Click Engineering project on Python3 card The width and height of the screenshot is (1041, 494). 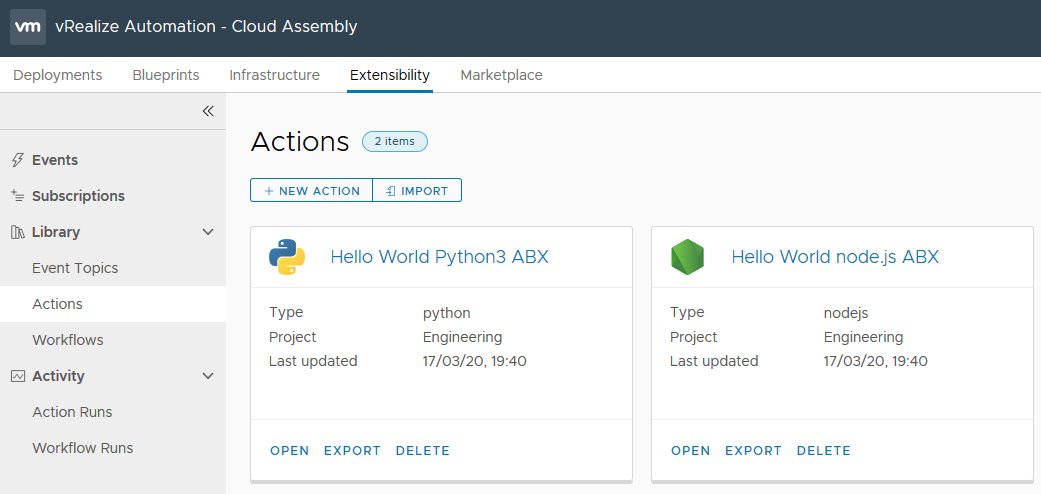coord(463,337)
